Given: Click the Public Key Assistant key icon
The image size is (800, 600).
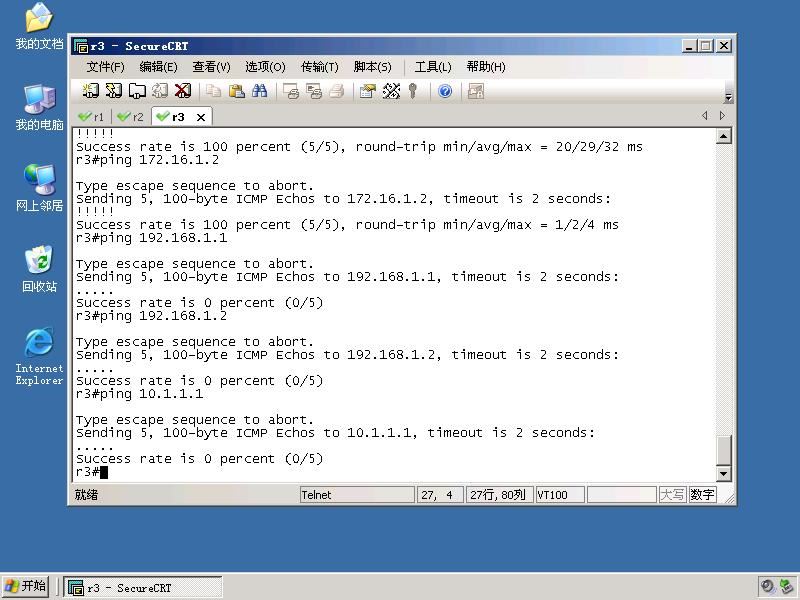Looking at the screenshot, I should [x=413, y=91].
